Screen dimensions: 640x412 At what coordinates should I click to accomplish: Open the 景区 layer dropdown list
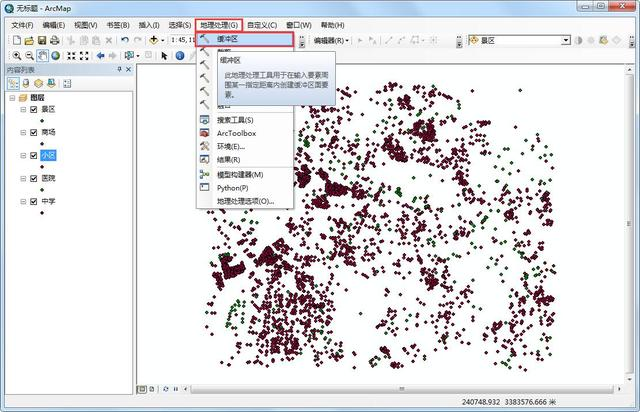tap(566, 40)
